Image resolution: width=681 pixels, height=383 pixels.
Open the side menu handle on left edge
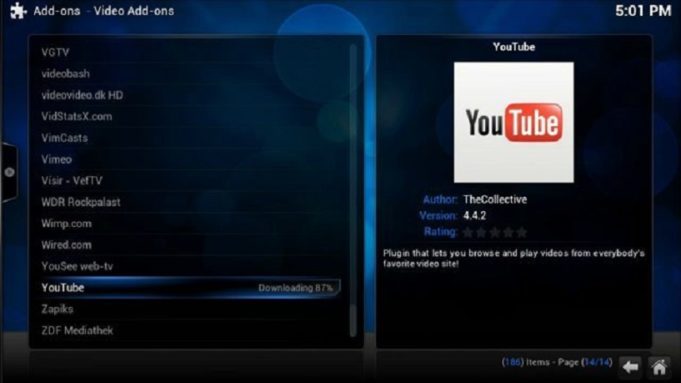pos(9,172)
